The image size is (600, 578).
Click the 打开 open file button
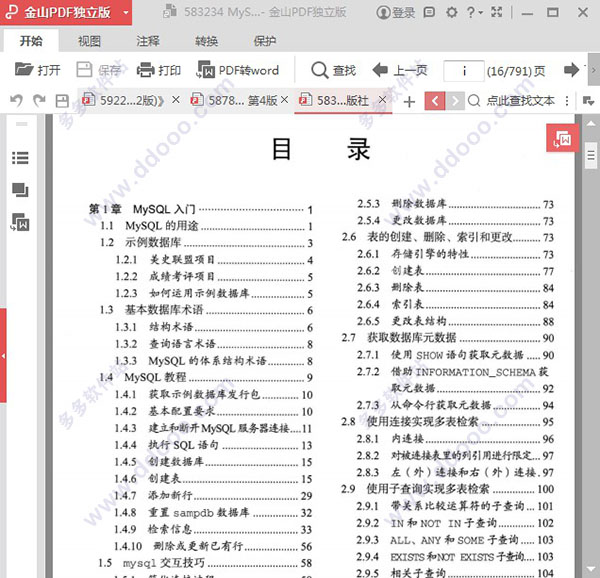[38, 70]
